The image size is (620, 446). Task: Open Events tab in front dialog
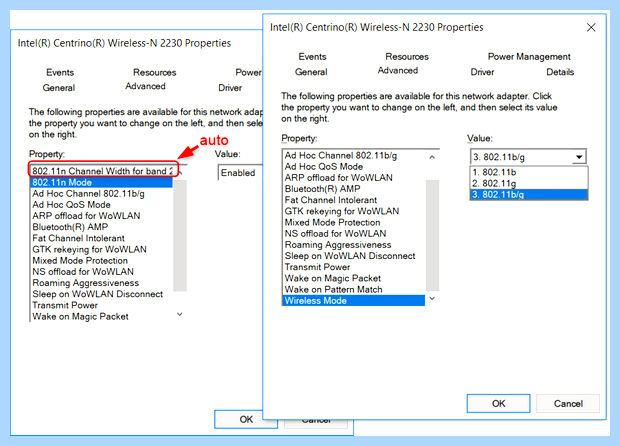pyautogui.click(x=312, y=57)
